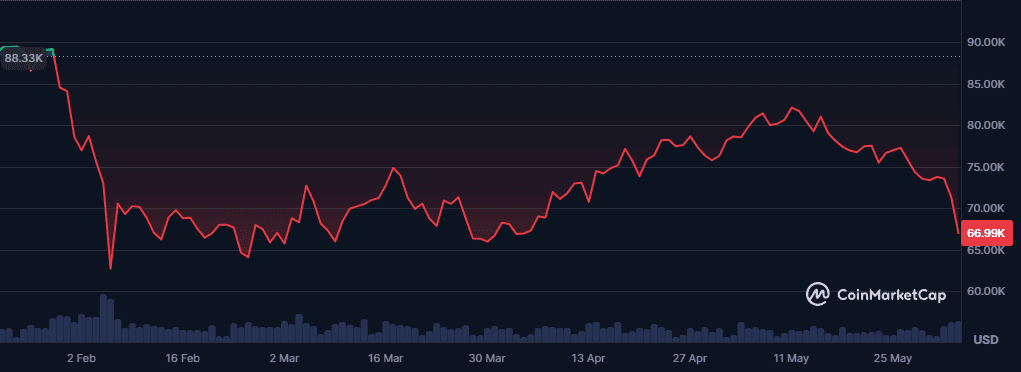Click the CoinMarketCap watermark text
This screenshot has width=1021, height=372.
(891, 295)
